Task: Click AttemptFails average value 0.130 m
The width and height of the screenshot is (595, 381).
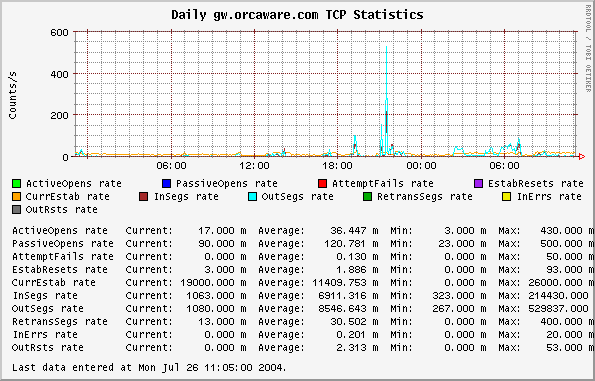Action: [357, 257]
